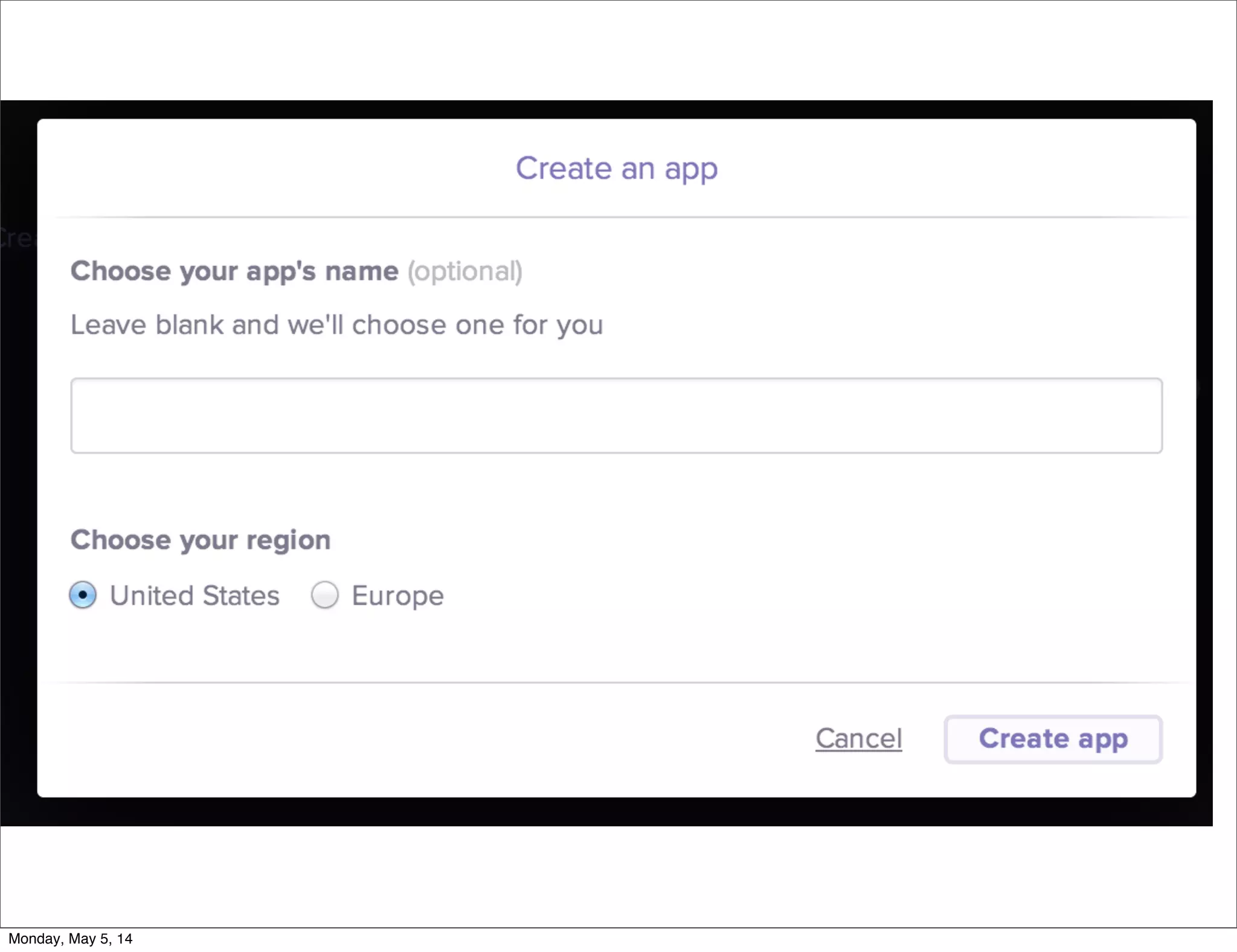Click the "Choose your region" label
This screenshot has width=1237, height=952.
click(201, 540)
